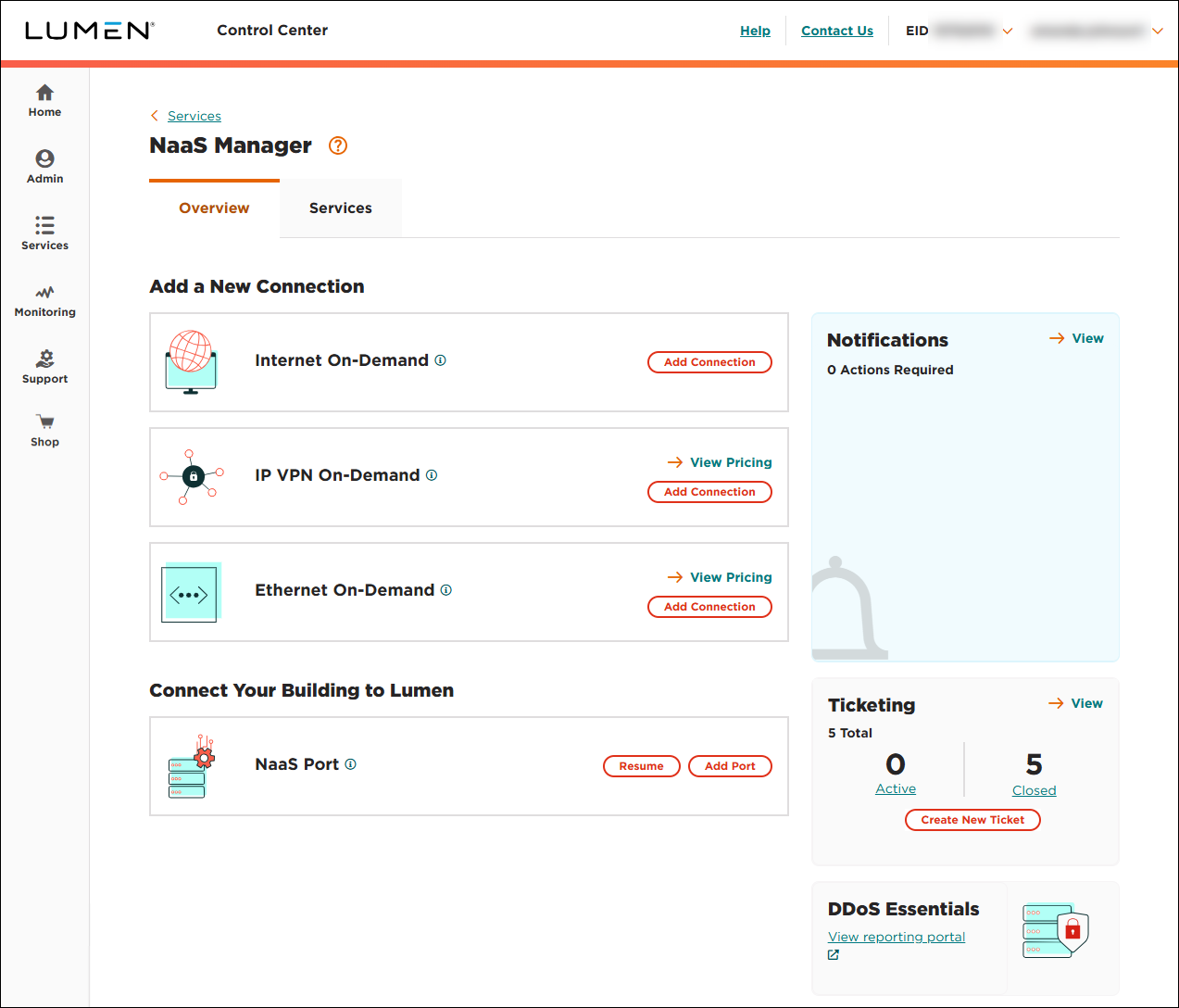Show info for NaaS Port
Screen dimensions: 1179x1008
tap(351, 764)
